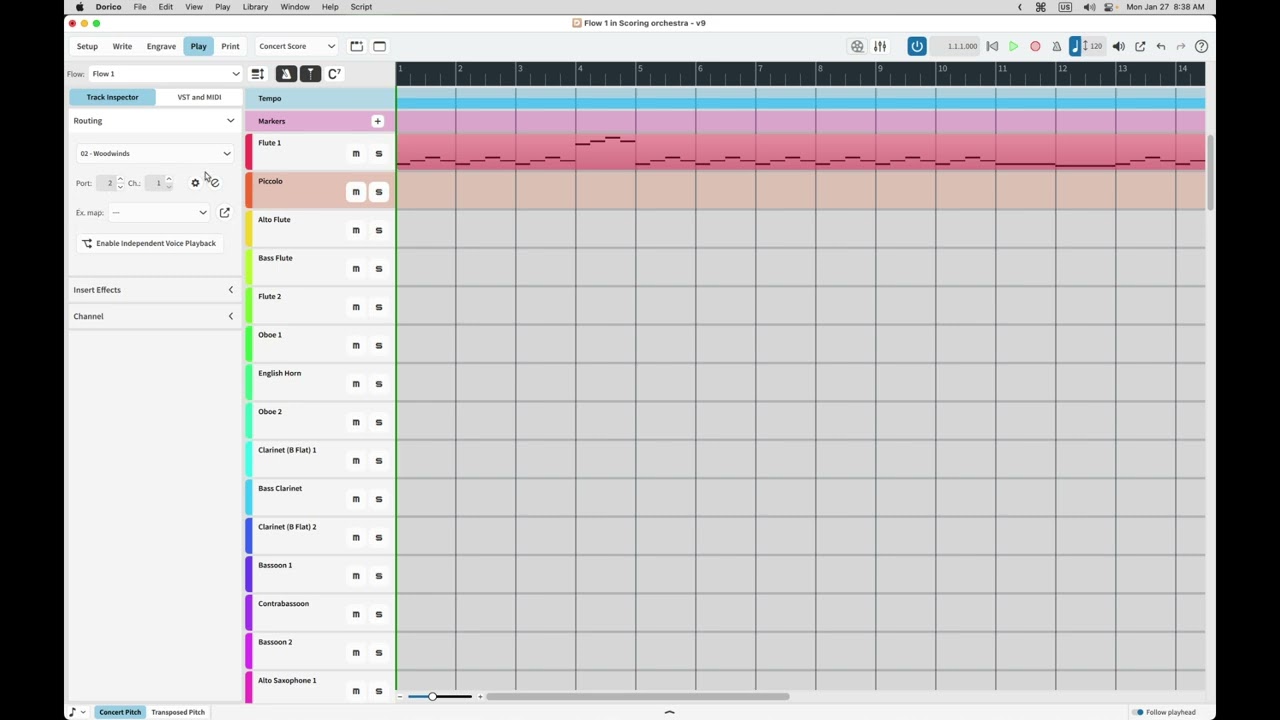This screenshot has width=1280, height=720.
Task: Click the speaker audio icon in toolbar
Action: click(1119, 46)
